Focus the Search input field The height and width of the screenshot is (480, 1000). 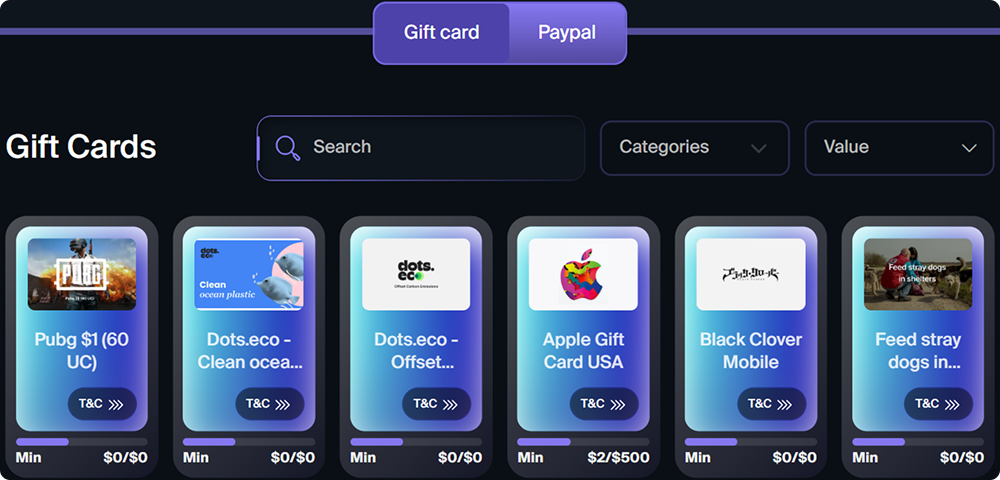coord(421,148)
